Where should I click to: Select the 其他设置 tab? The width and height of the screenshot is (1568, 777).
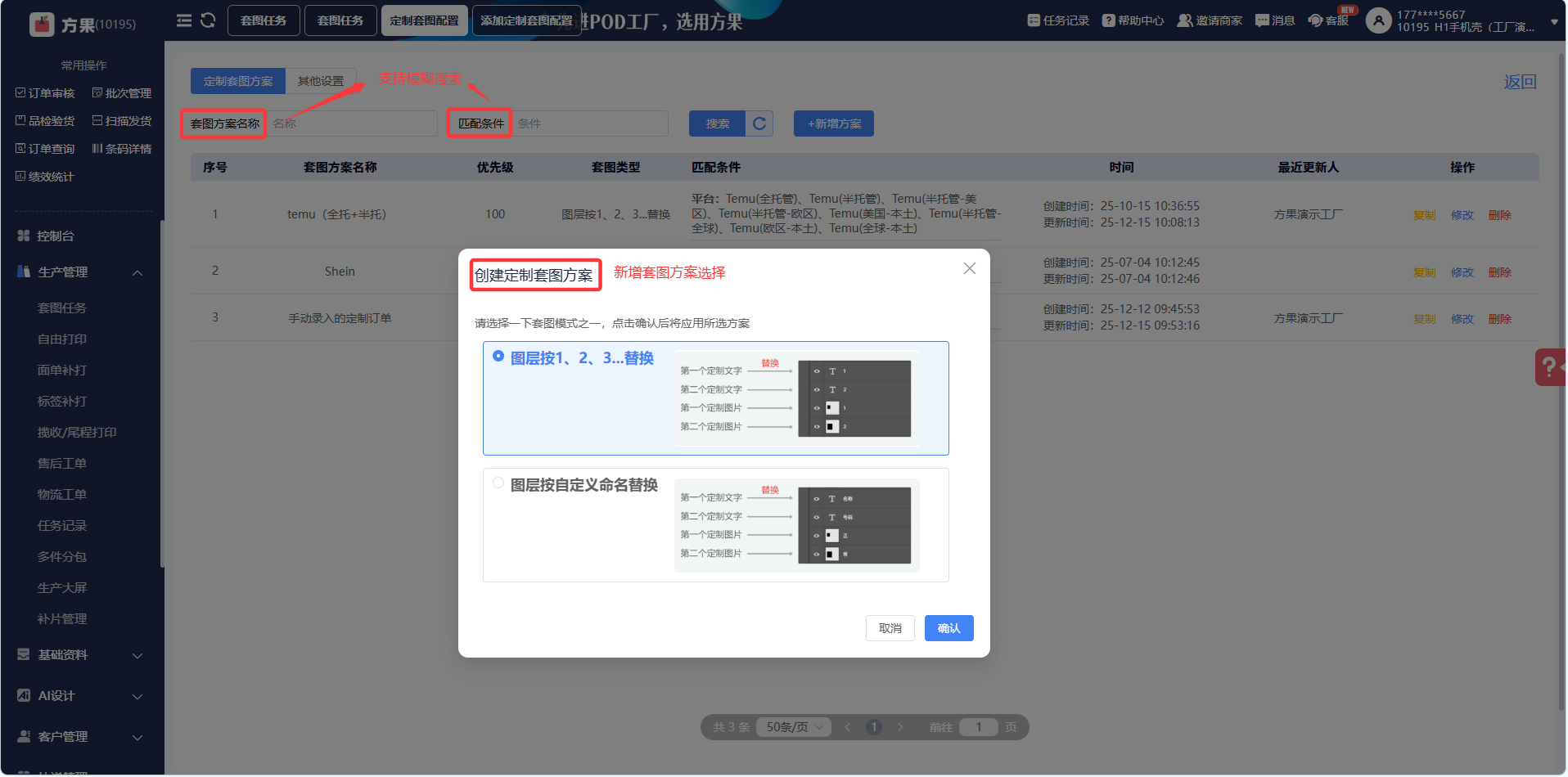pyautogui.click(x=321, y=81)
